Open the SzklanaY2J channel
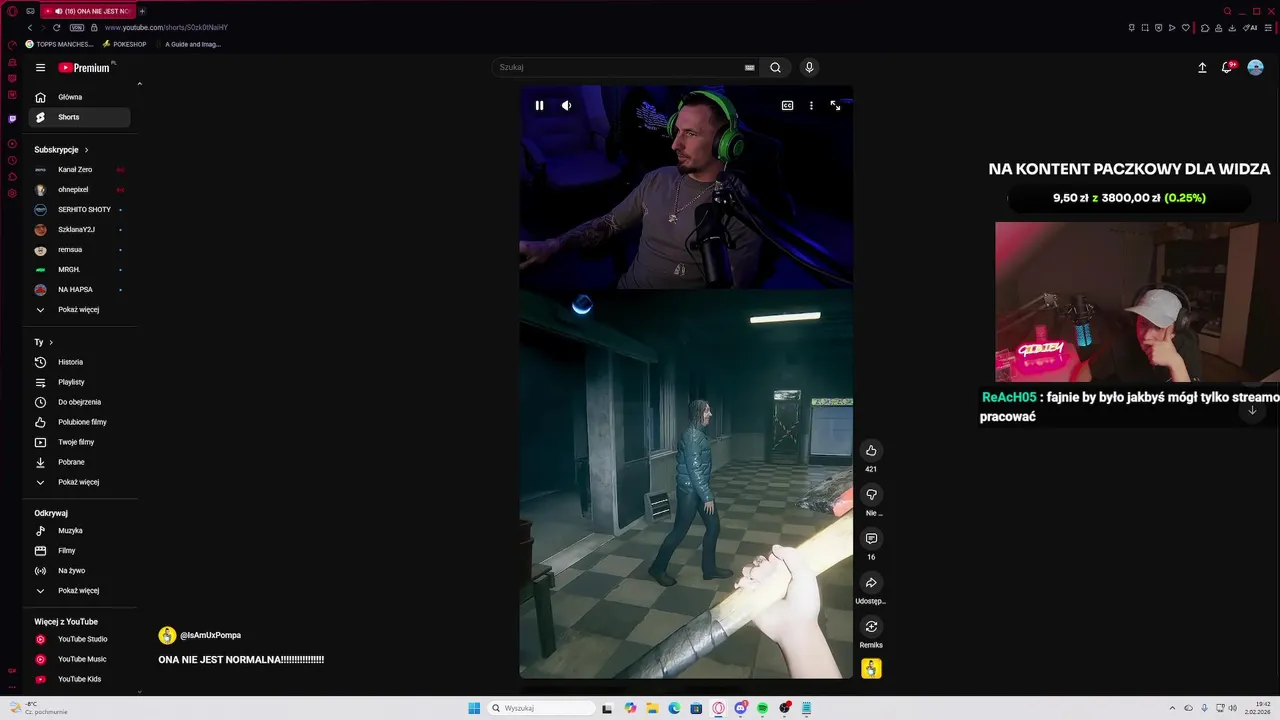This screenshot has height=720, width=1280. (x=79, y=230)
